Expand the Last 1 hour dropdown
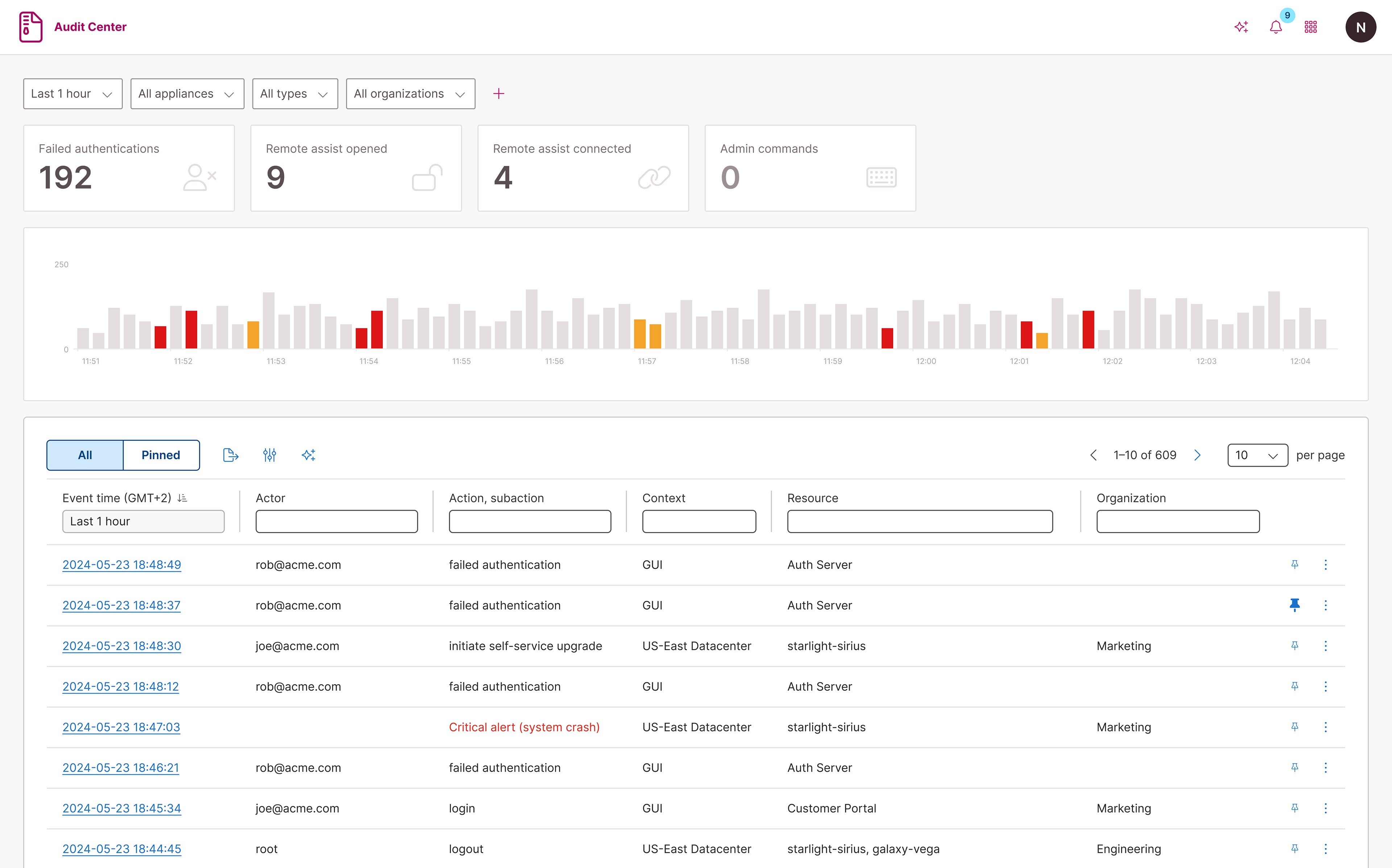The height and width of the screenshot is (868, 1392). coord(73,94)
